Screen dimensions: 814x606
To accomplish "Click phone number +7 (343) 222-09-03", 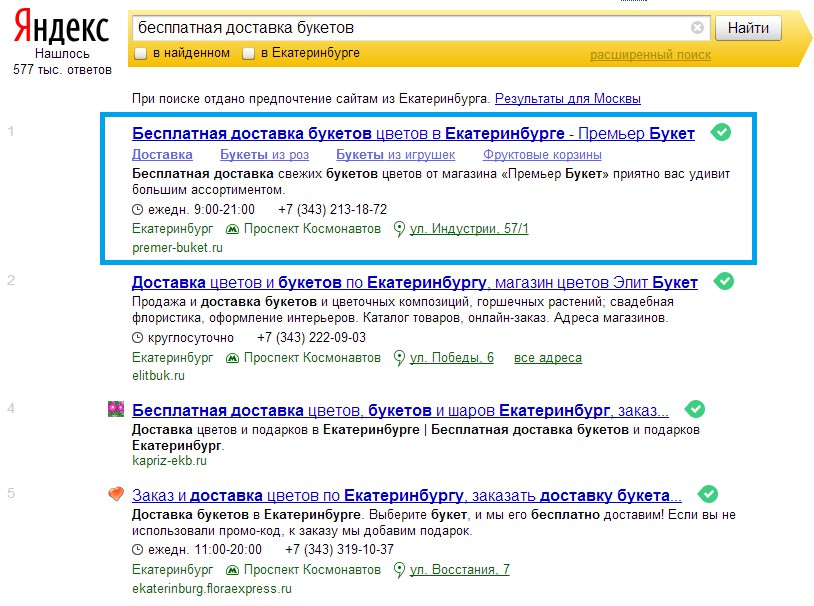I will point(311,338).
